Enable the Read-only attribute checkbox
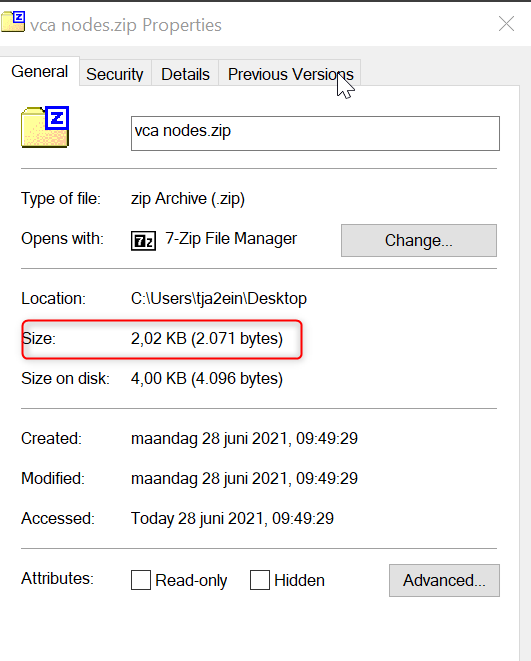Viewport: 531px width, 661px height. (x=141, y=580)
